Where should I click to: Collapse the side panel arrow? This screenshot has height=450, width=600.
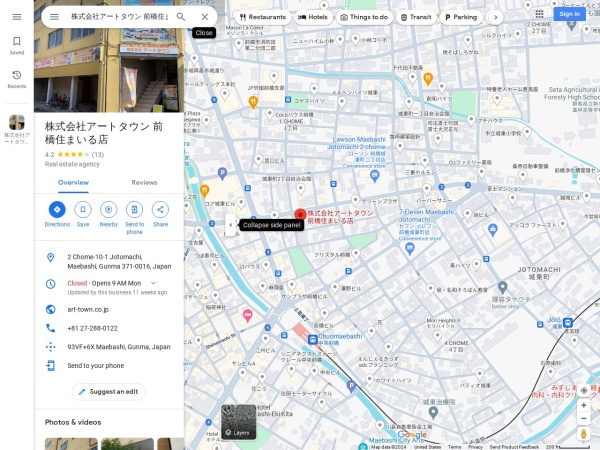[x=230, y=225]
